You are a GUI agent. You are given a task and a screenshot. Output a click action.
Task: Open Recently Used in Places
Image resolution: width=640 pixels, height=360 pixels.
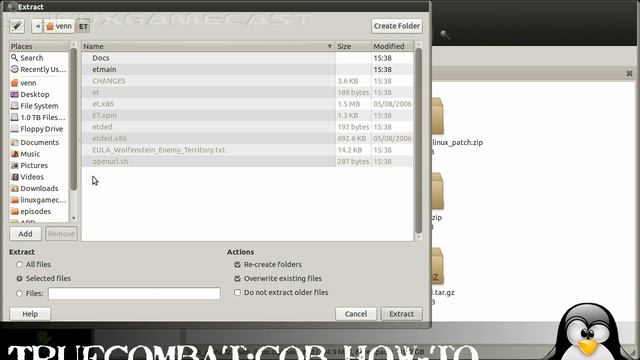point(39,69)
